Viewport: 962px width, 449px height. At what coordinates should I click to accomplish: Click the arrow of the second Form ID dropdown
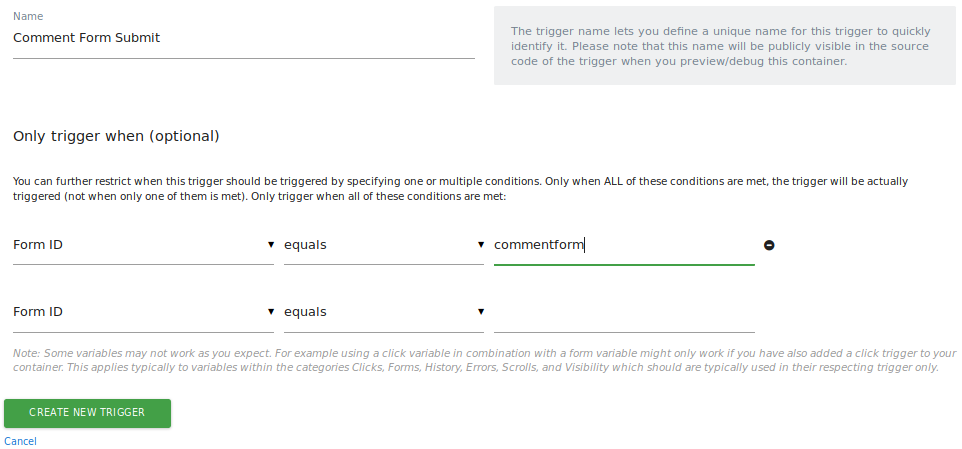271,312
